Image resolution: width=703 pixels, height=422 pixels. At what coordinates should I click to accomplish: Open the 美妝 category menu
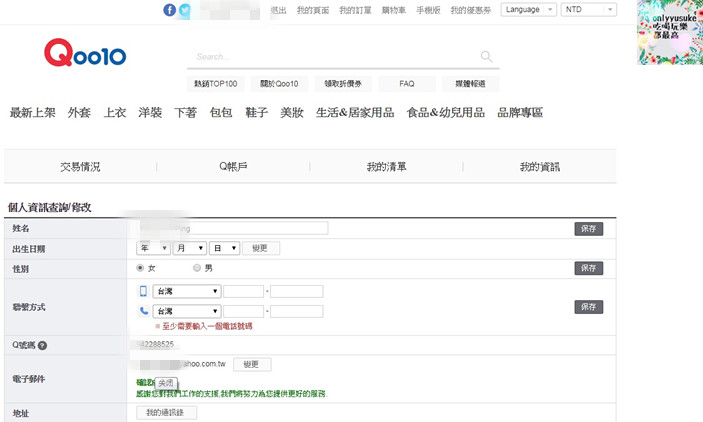tap(292, 113)
